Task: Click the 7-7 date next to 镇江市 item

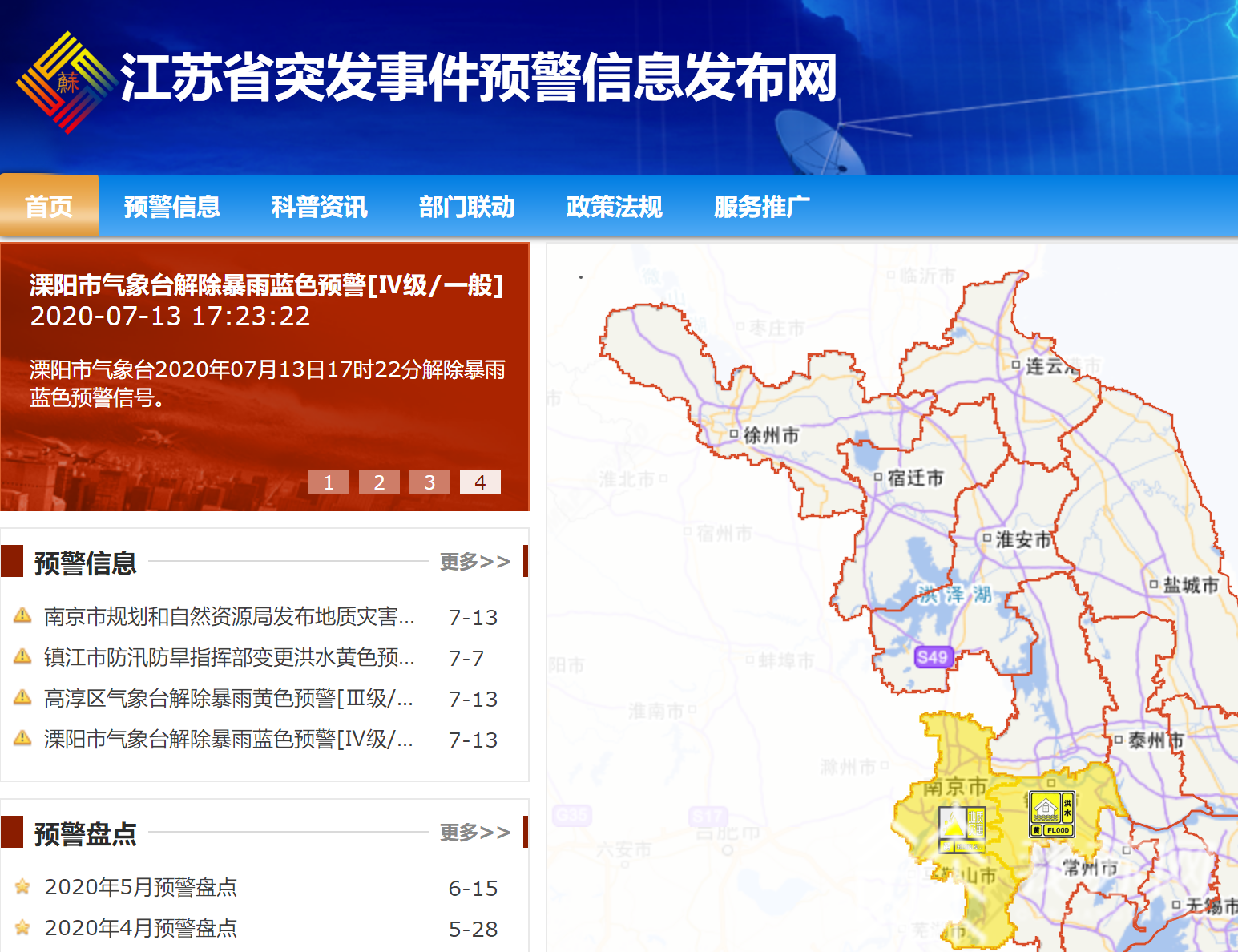Action: [x=466, y=658]
